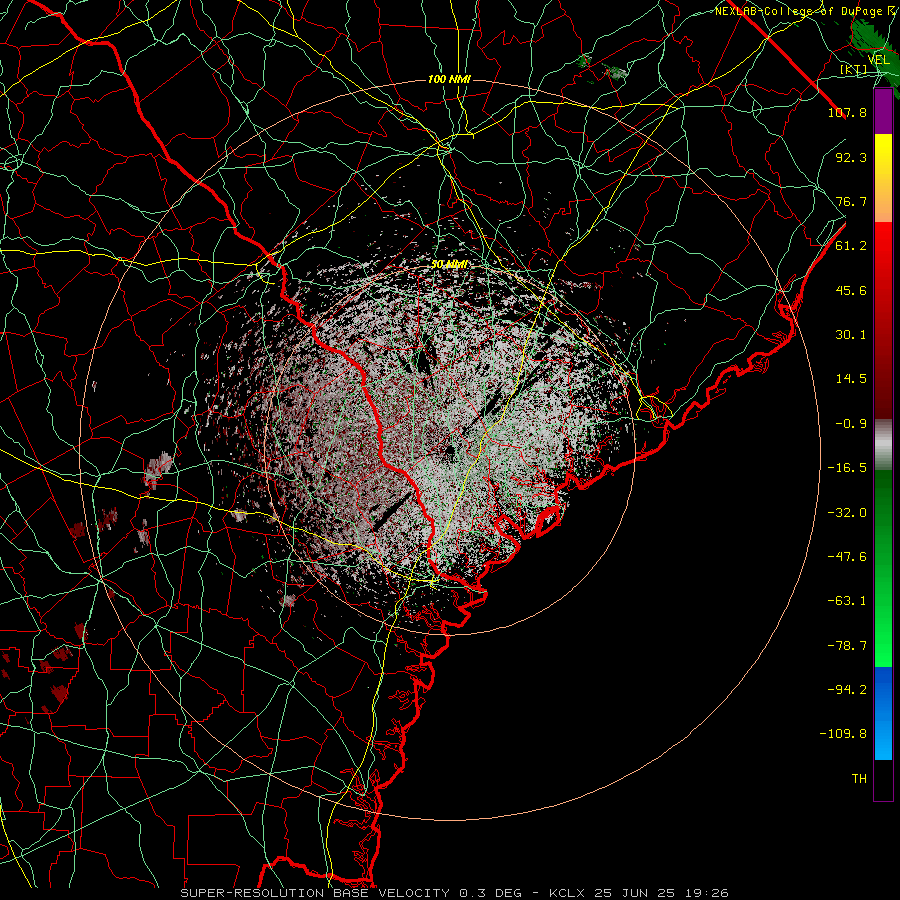900x900 pixels.
Task: Click the 30.1 legend value
Action: pos(851,335)
